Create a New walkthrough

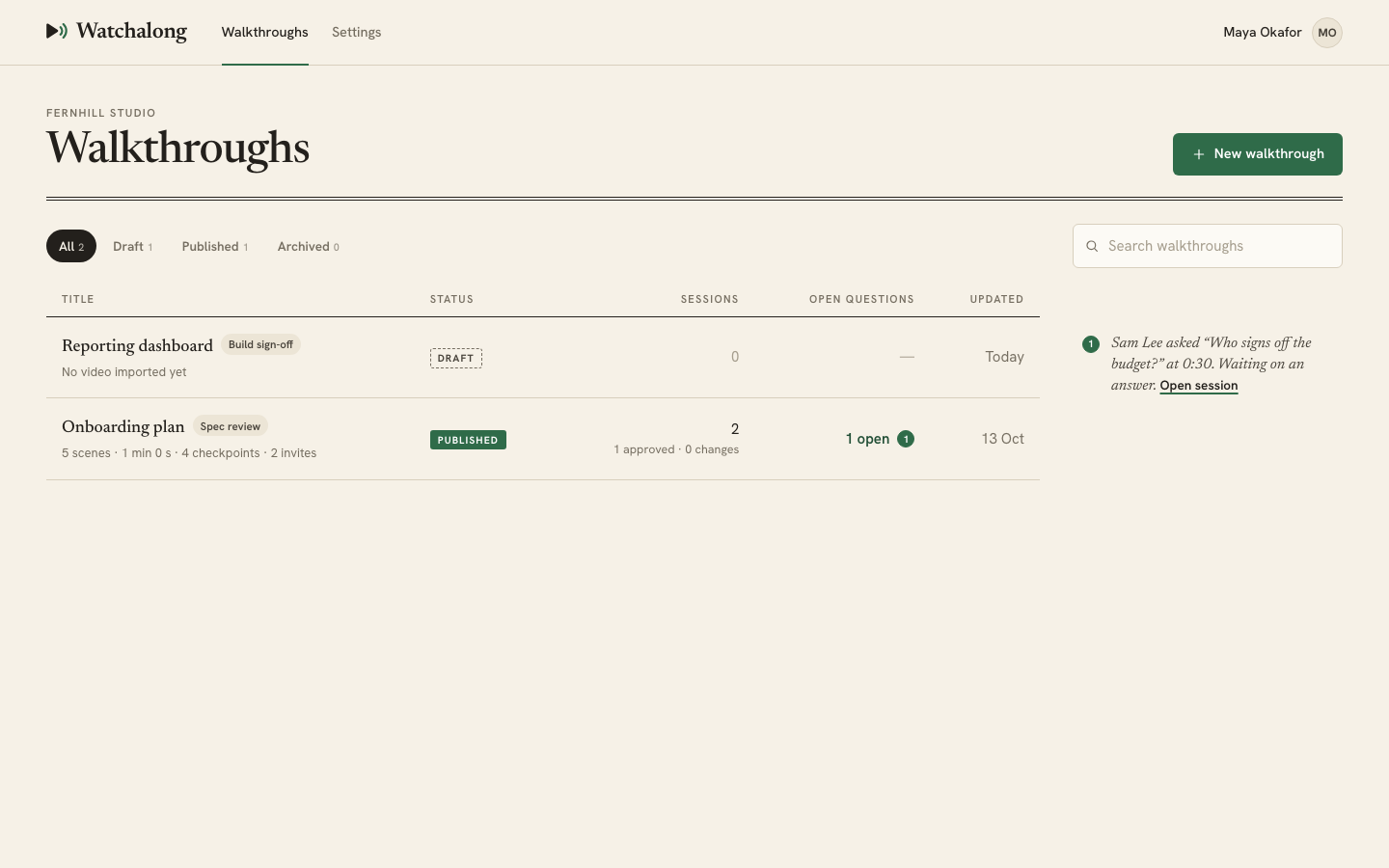pyautogui.click(x=1258, y=154)
